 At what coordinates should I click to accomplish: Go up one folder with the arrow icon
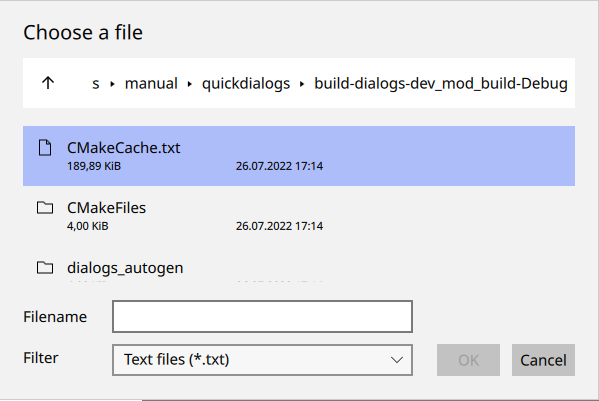pyautogui.click(x=48, y=83)
